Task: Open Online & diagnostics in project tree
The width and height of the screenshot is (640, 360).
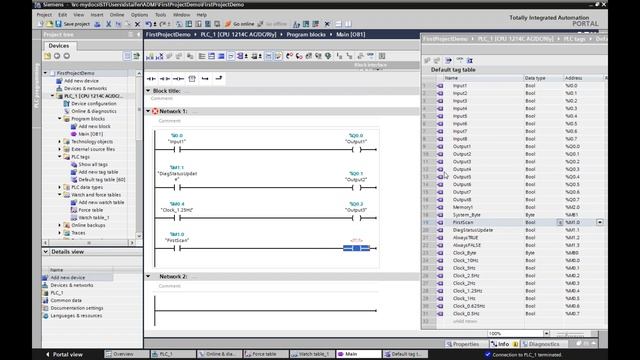Action: [x=93, y=111]
